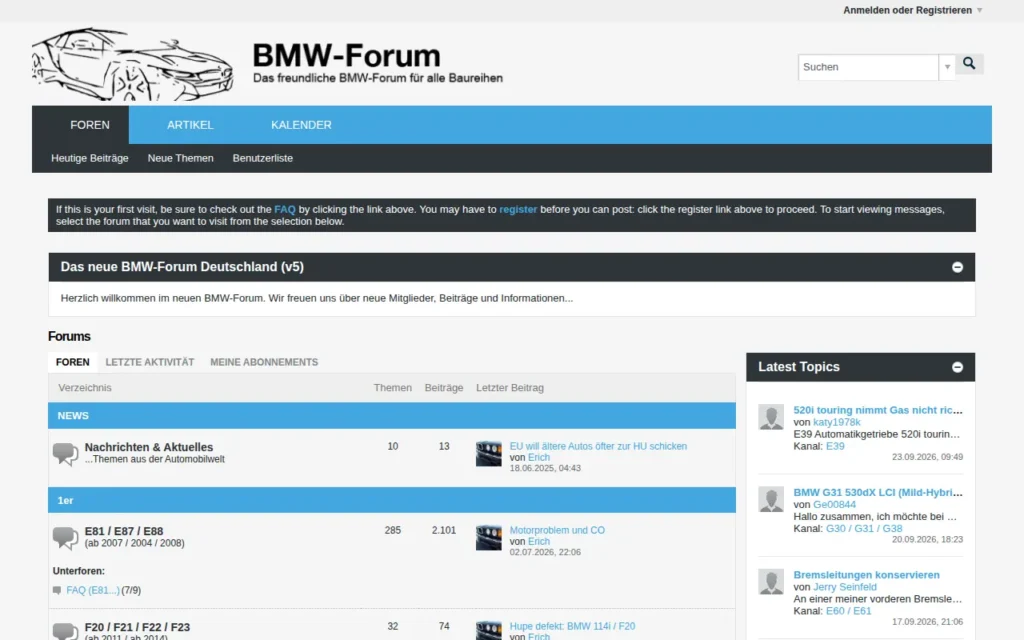Viewport: 1024px width, 640px height.
Task: Select the ARTIKEL main tab
Action: (x=190, y=125)
